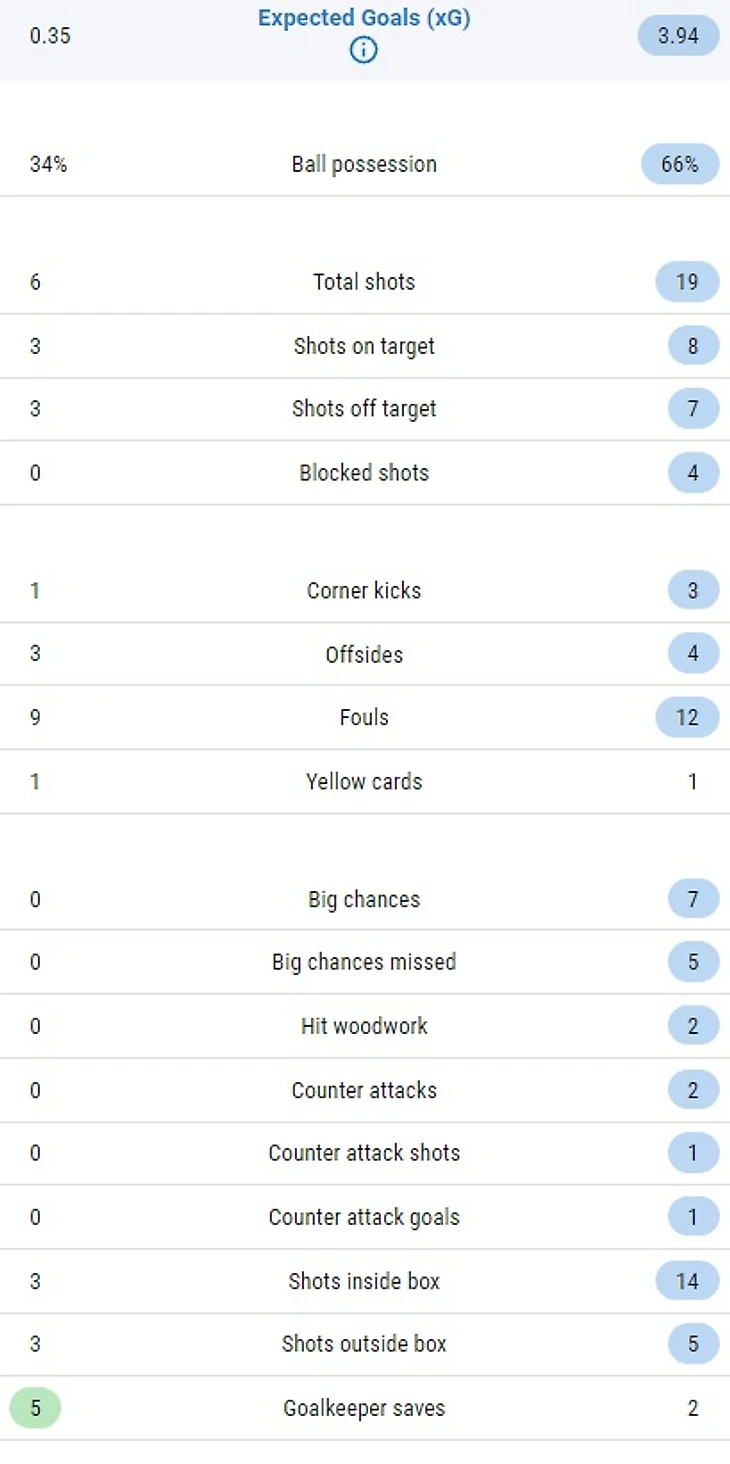Image resolution: width=730 pixels, height=1464 pixels.
Task: Click the 34% possession value
Action: pyautogui.click(x=48, y=164)
